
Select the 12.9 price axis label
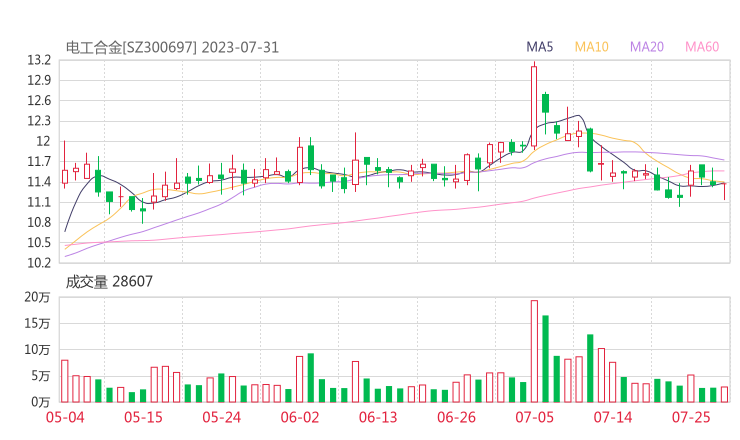39,81
